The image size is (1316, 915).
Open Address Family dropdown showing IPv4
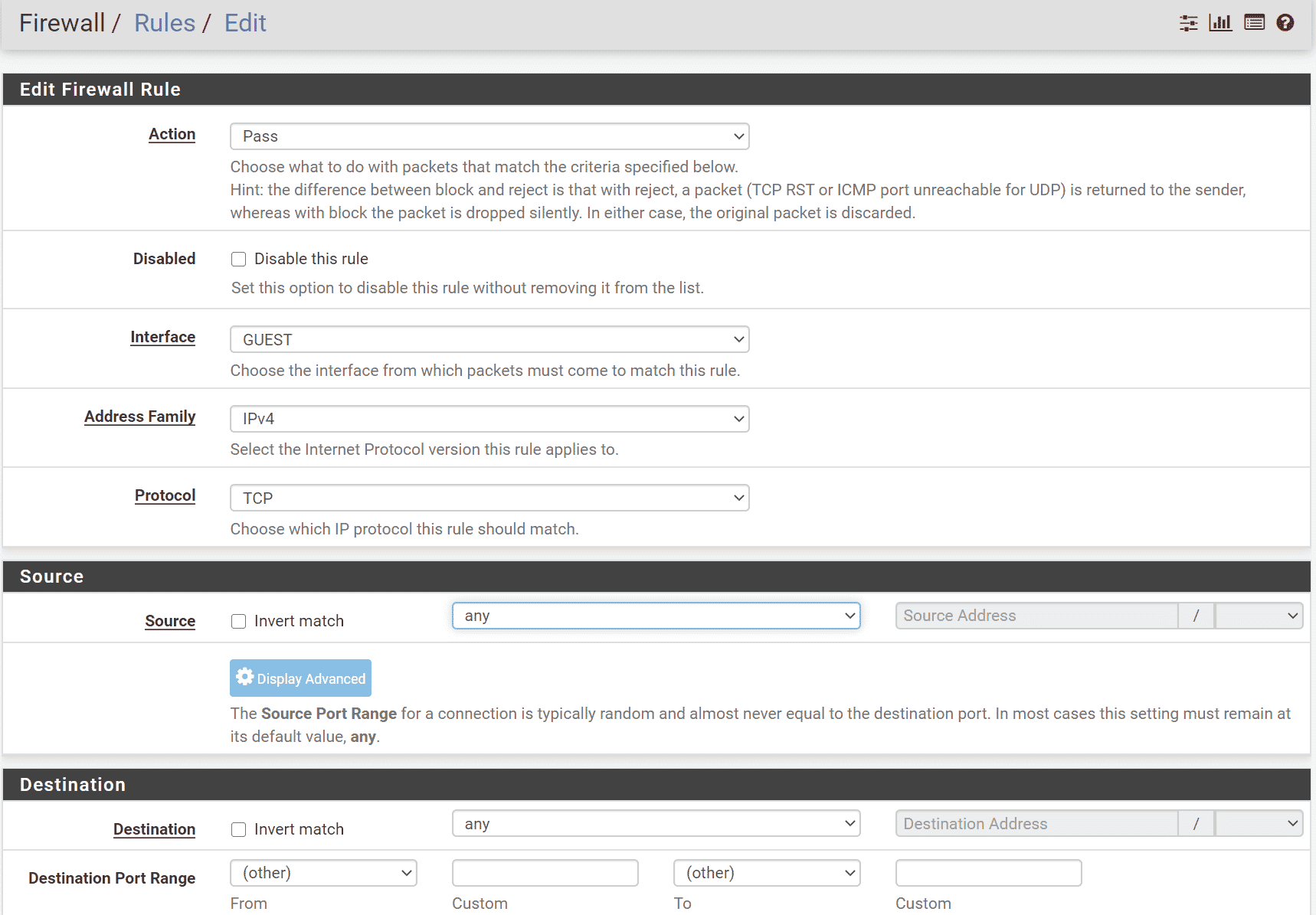489,419
